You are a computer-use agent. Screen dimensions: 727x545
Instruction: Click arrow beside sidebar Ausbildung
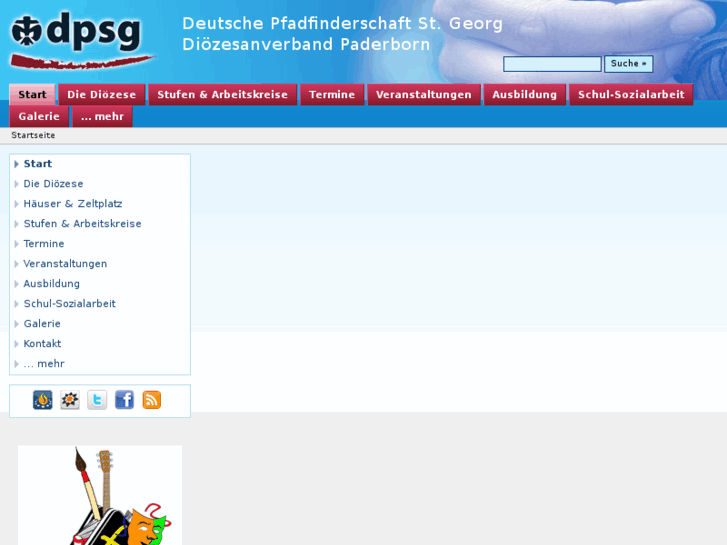click(x=16, y=283)
